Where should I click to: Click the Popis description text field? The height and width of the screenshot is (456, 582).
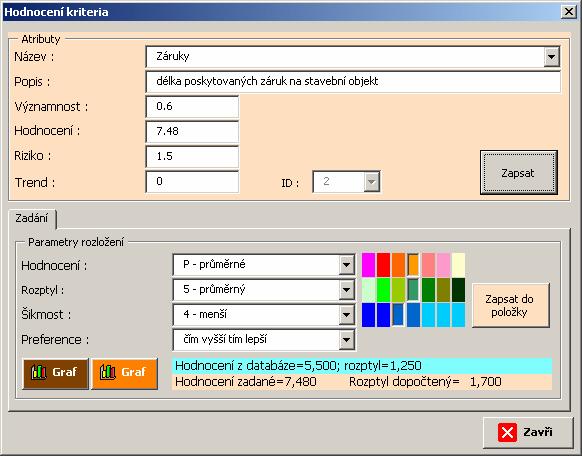353,82
